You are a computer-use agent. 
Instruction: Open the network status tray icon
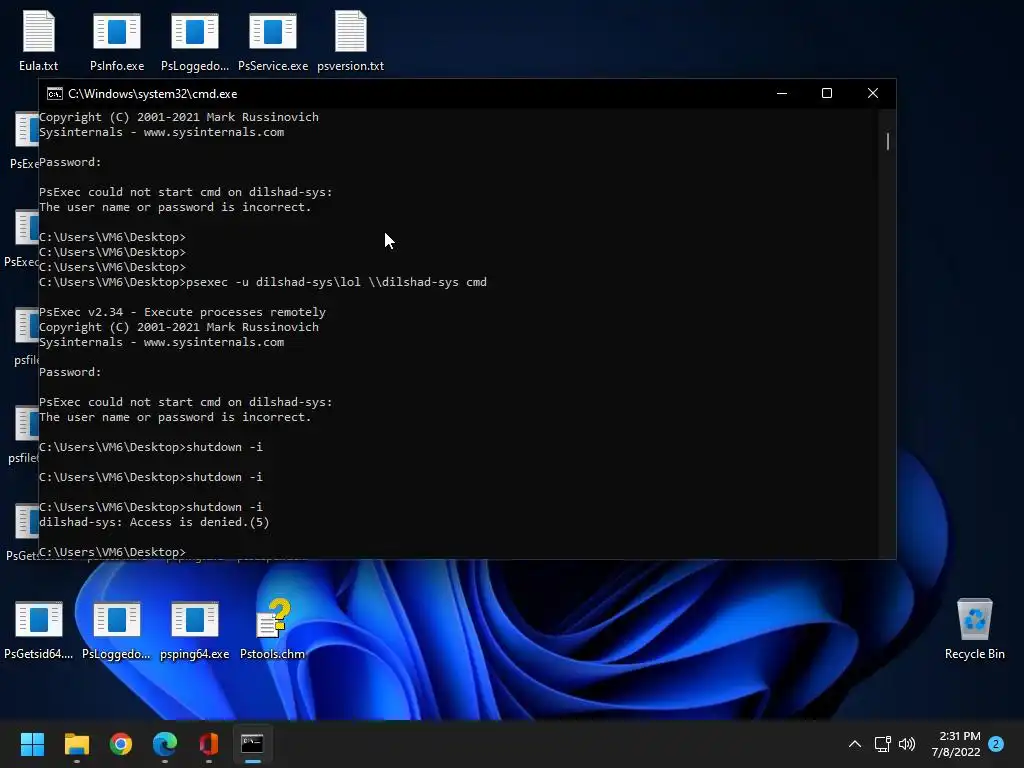coord(882,744)
